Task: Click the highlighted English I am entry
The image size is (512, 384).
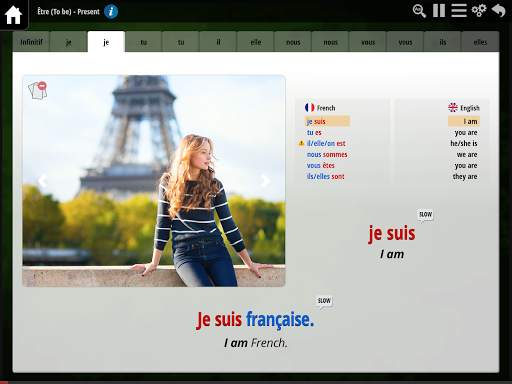Action: (x=464, y=121)
